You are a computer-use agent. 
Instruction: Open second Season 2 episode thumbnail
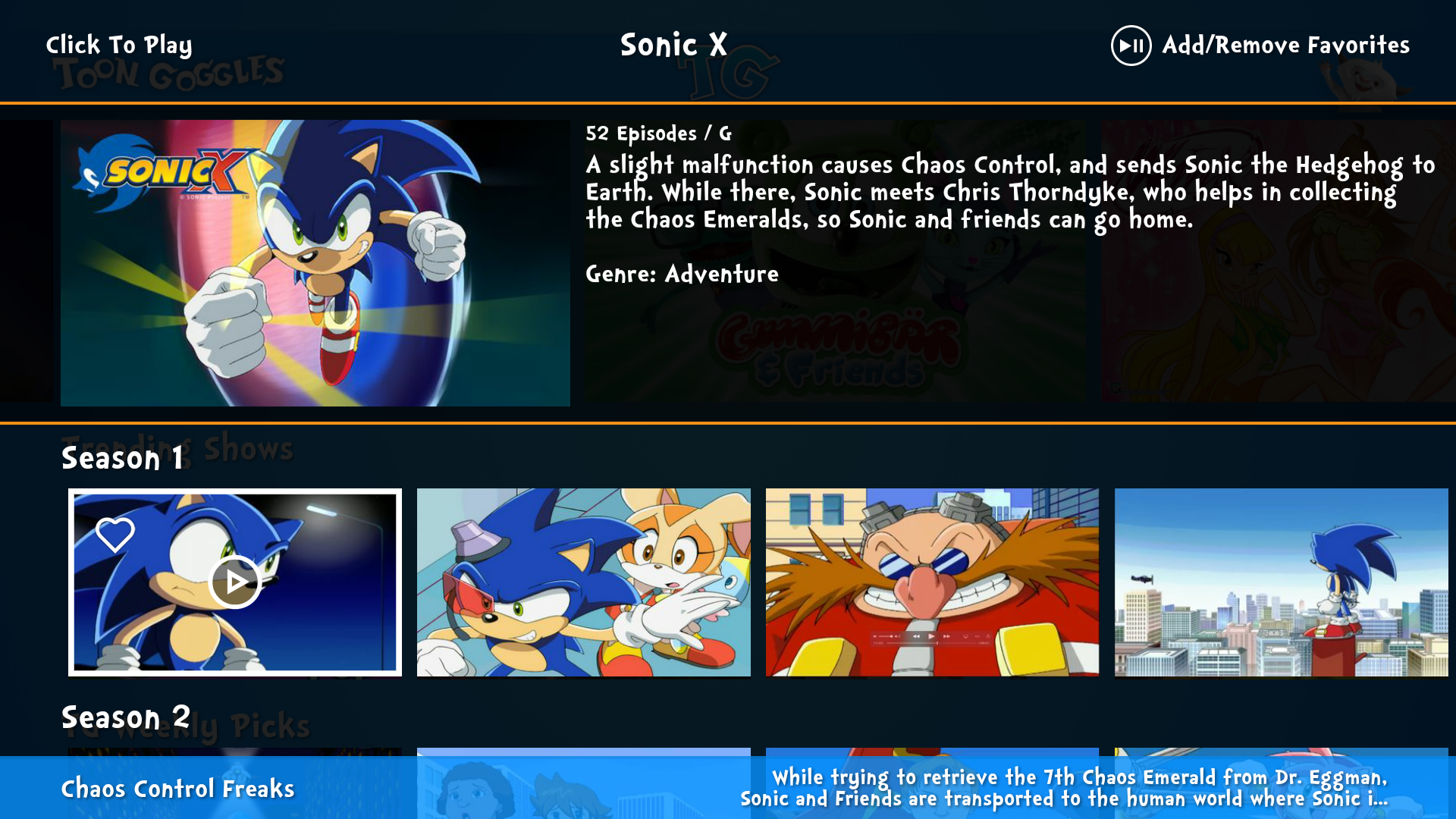(584, 752)
